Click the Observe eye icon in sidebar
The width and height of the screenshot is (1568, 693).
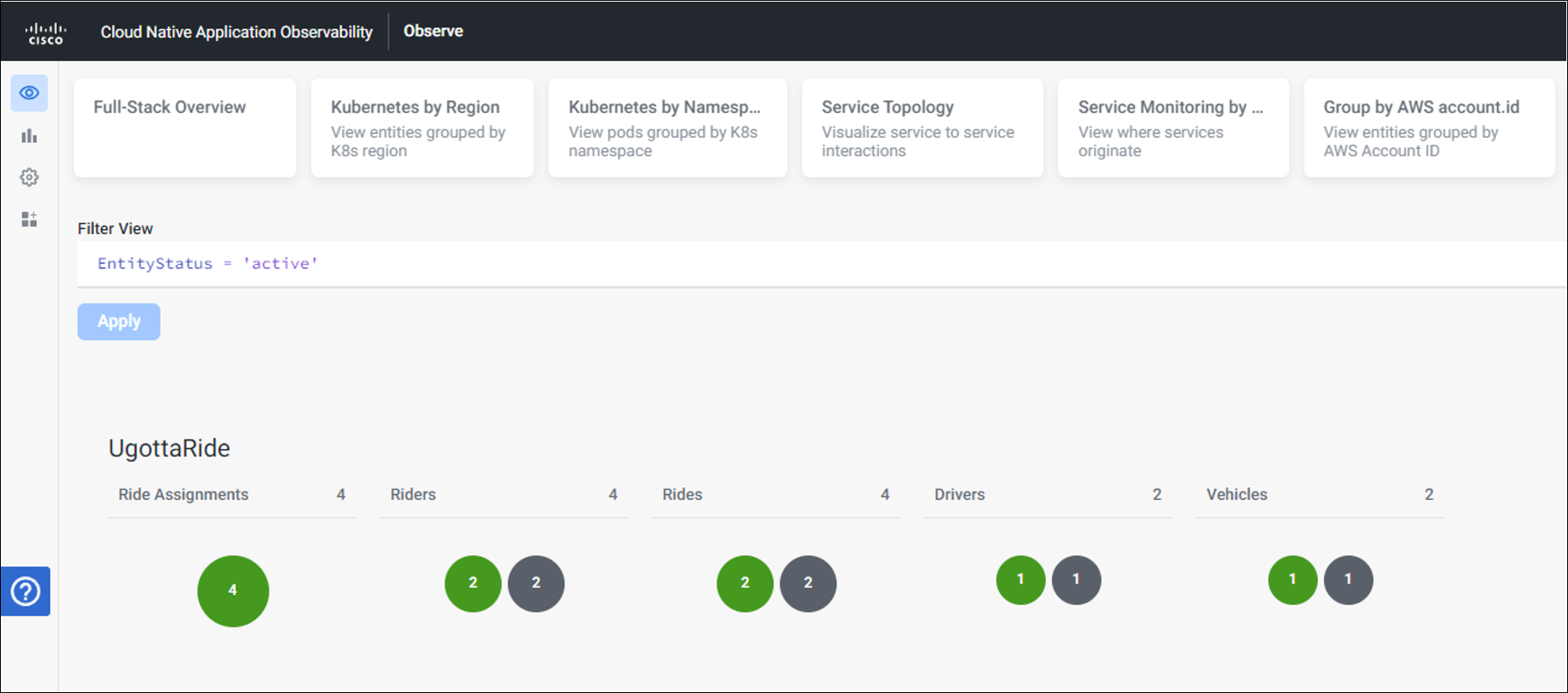pos(29,93)
